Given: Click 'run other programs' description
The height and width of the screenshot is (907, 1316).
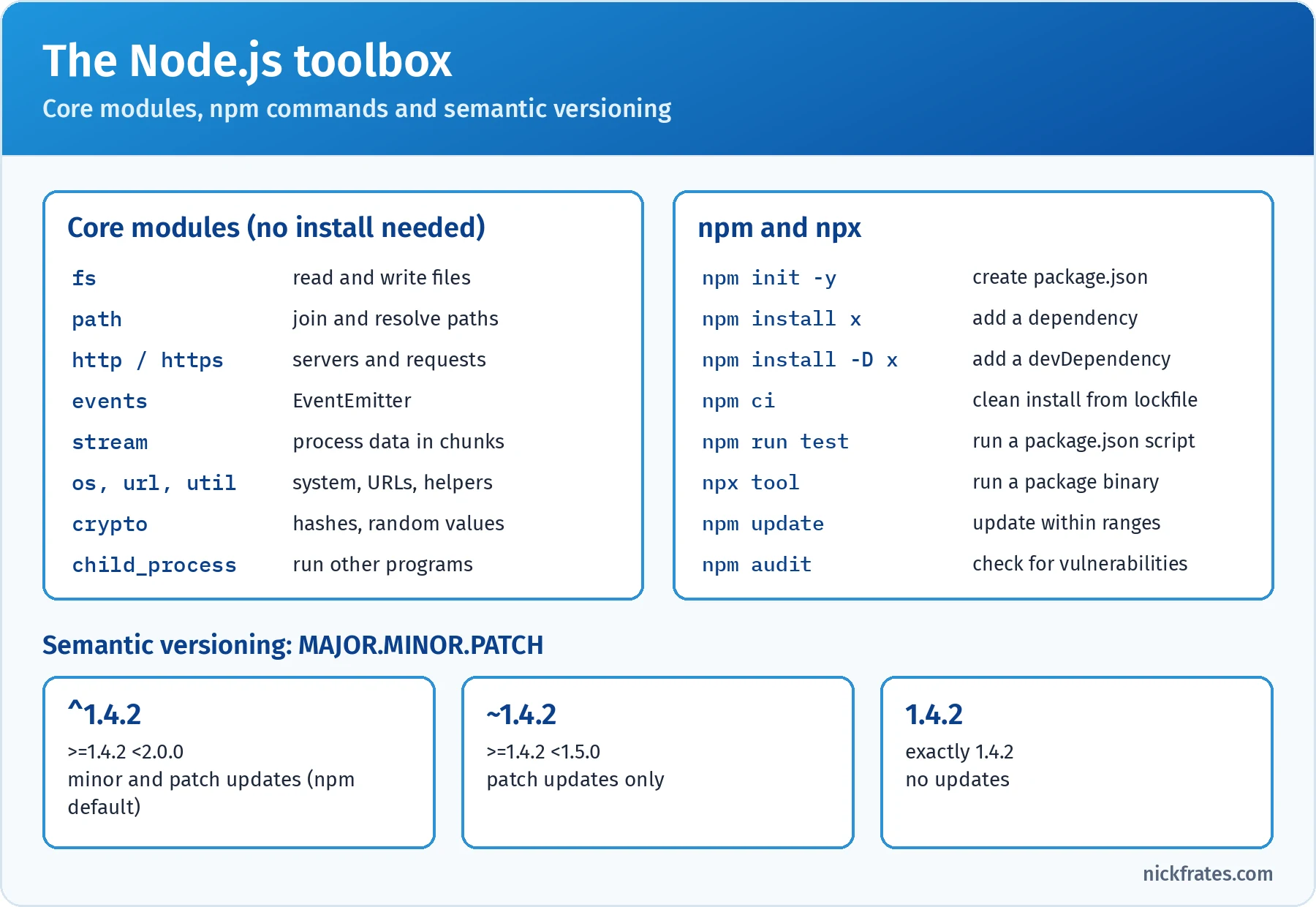Looking at the screenshot, I should coord(383,565).
